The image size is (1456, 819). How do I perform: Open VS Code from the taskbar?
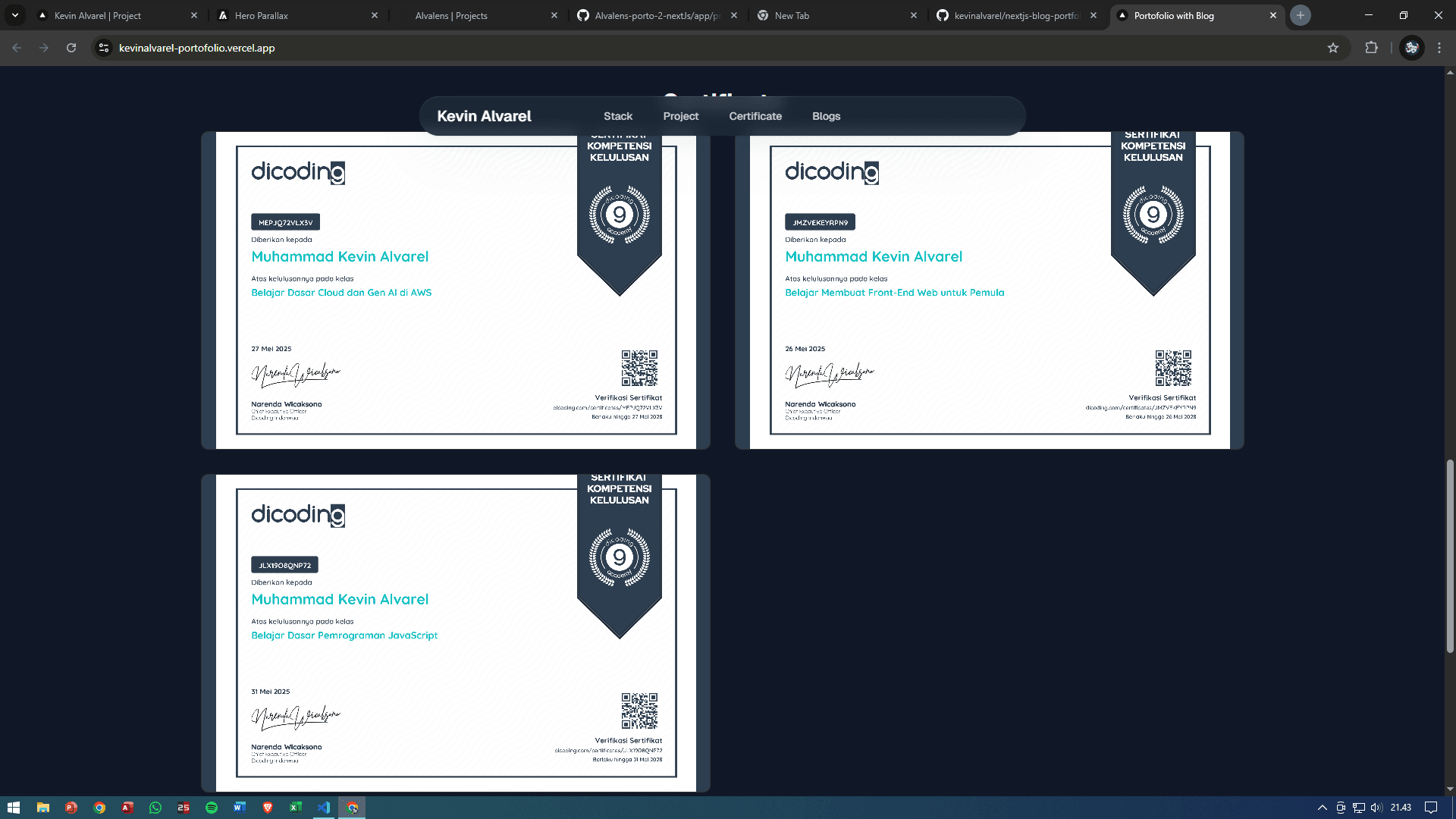324,808
